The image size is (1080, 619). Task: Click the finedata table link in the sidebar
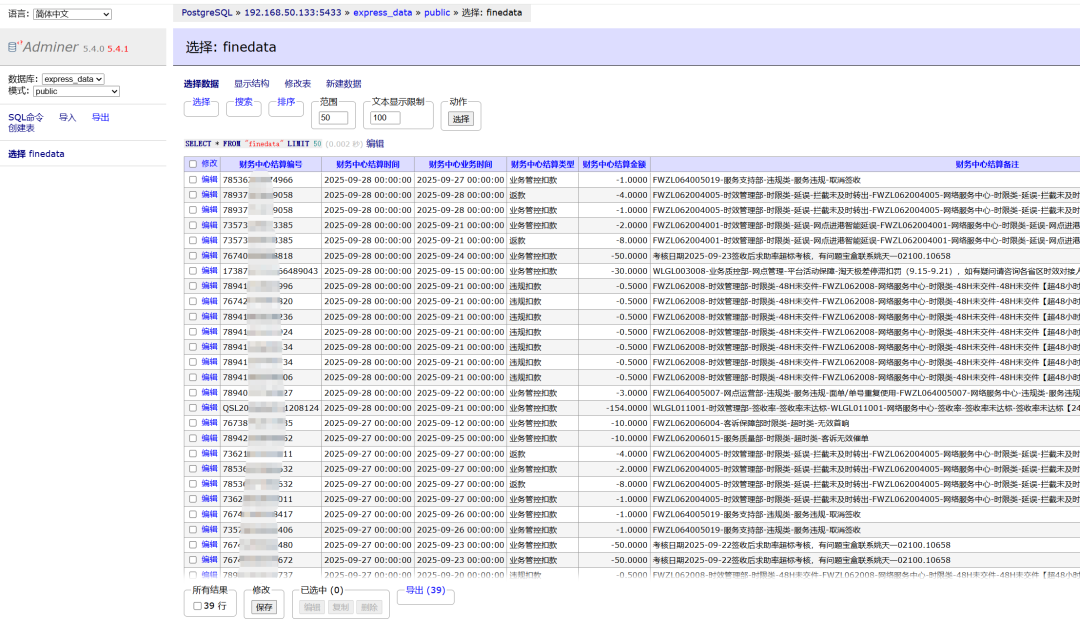[46, 154]
